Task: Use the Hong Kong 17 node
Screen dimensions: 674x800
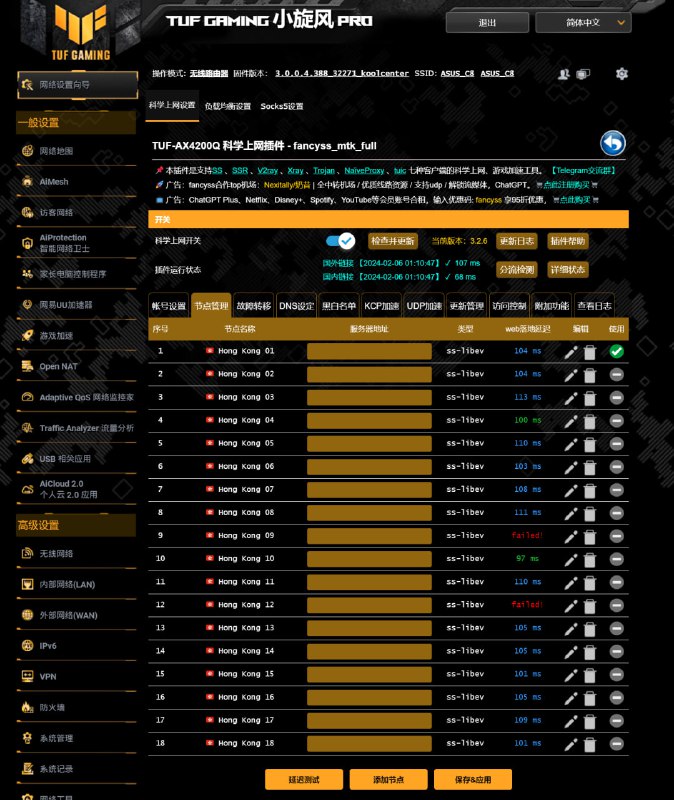Action: coord(616,721)
